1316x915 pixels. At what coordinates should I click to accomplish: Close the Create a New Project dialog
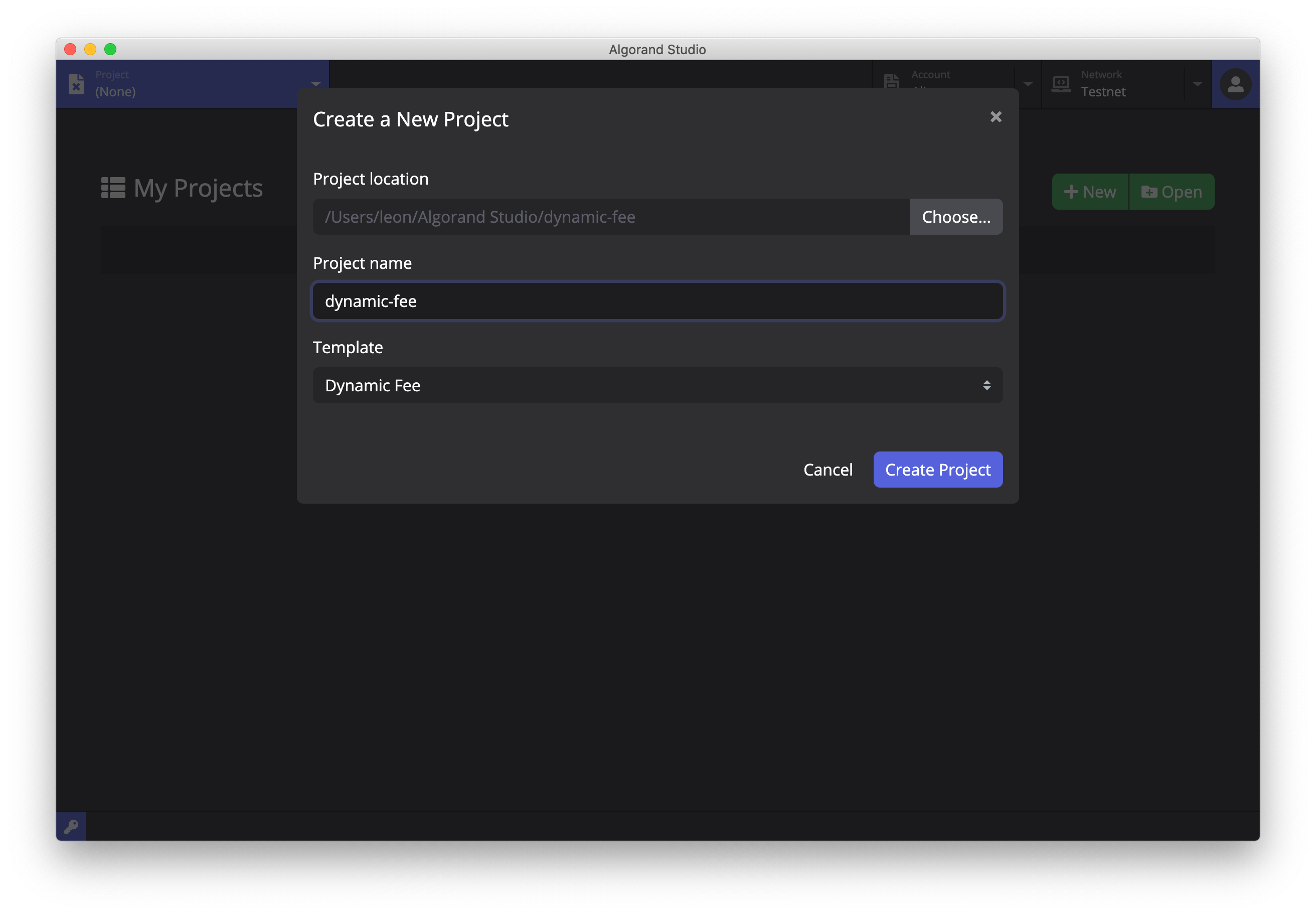click(996, 117)
